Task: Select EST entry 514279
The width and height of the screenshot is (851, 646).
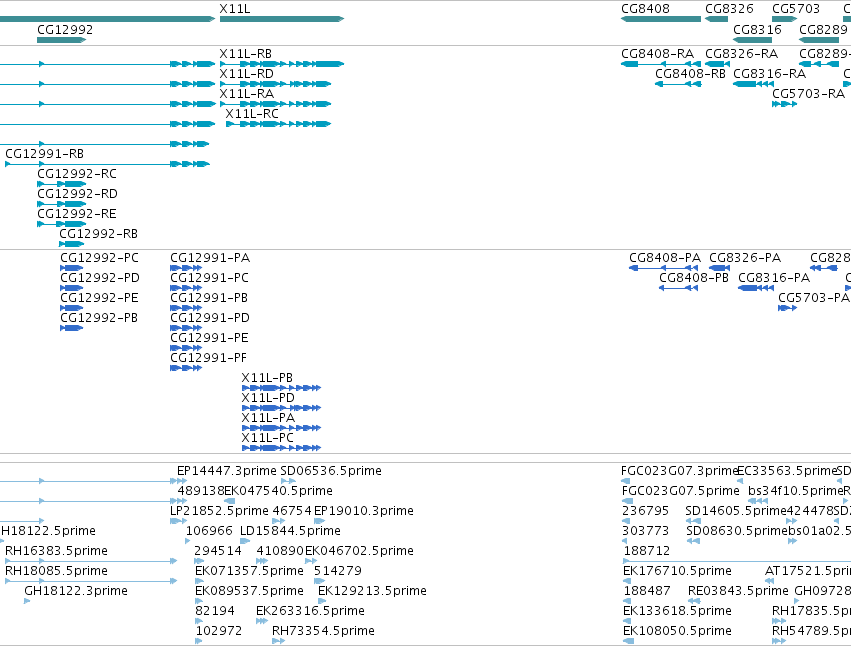Action: point(338,572)
